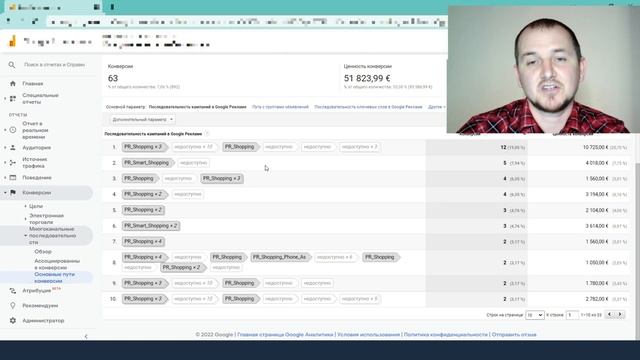Go to previous page of rows

tap(609, 314)
